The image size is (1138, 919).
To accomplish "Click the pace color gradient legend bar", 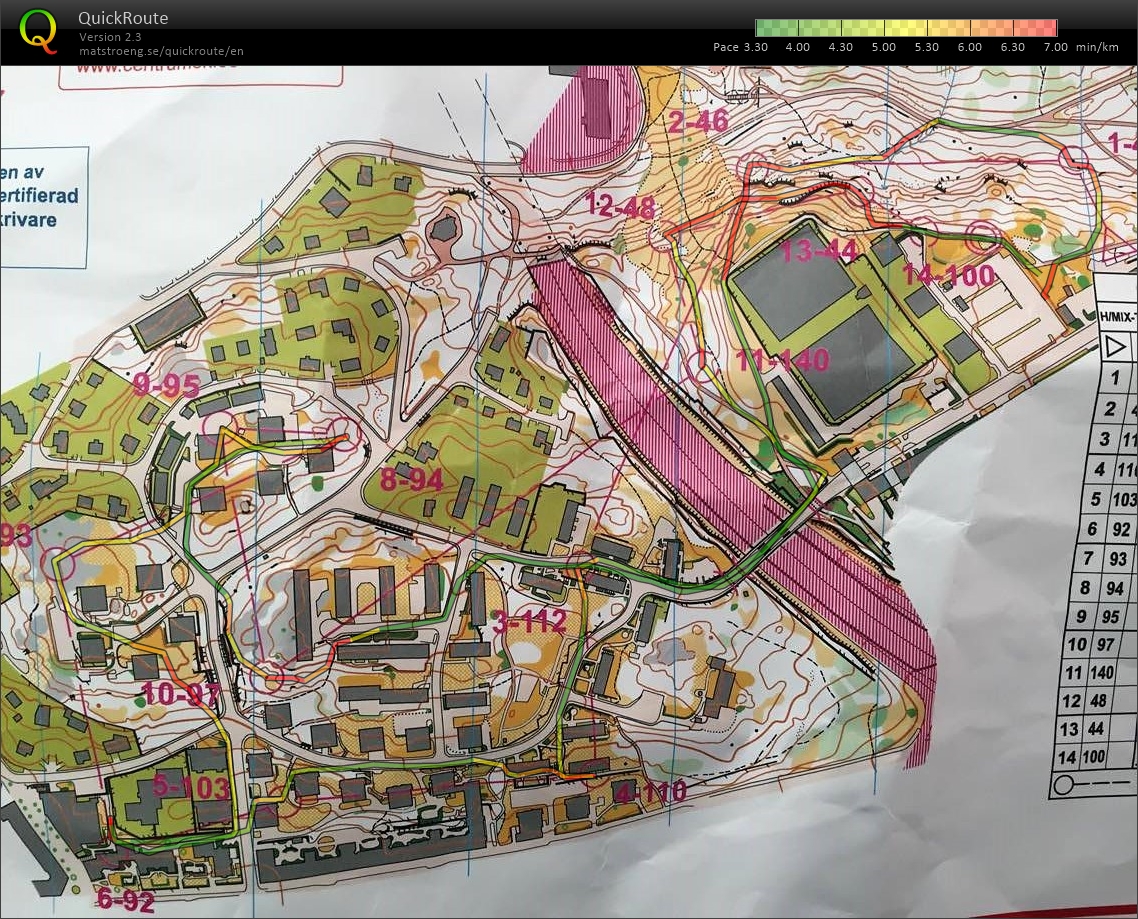I will [906, 28].
